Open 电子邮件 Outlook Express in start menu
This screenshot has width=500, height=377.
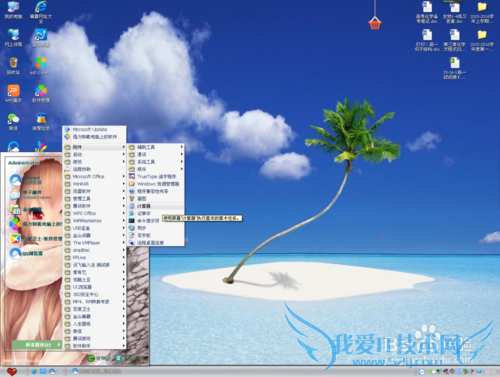click(x=35, y=195)
